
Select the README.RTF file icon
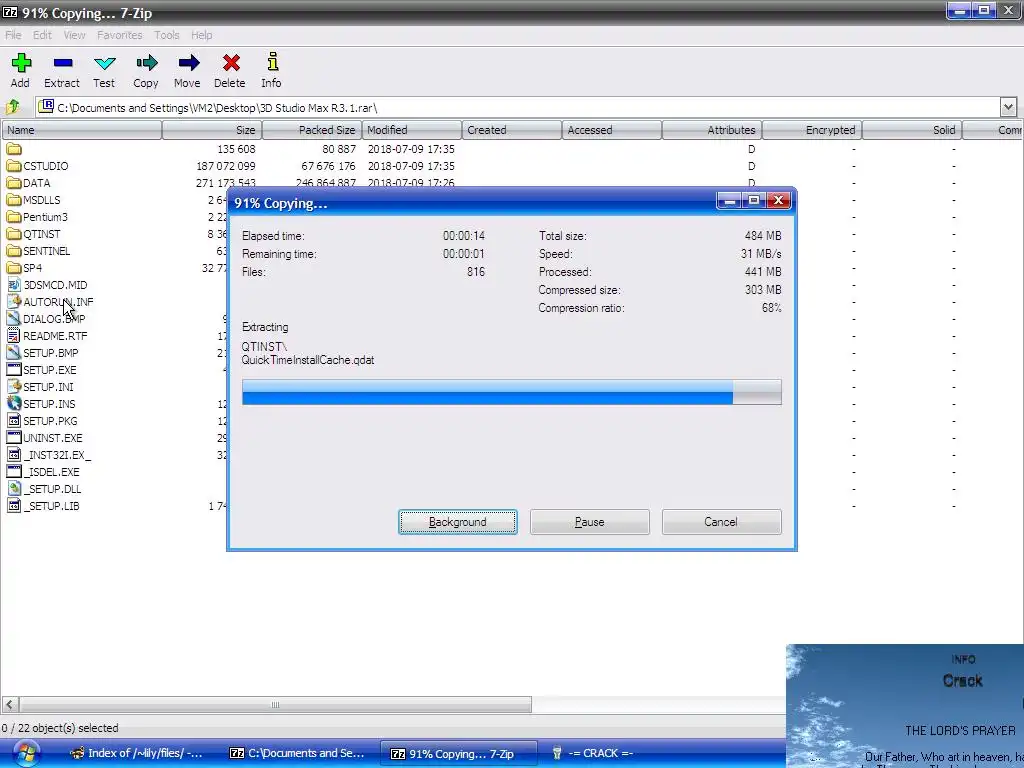click(x=14, y=336)
